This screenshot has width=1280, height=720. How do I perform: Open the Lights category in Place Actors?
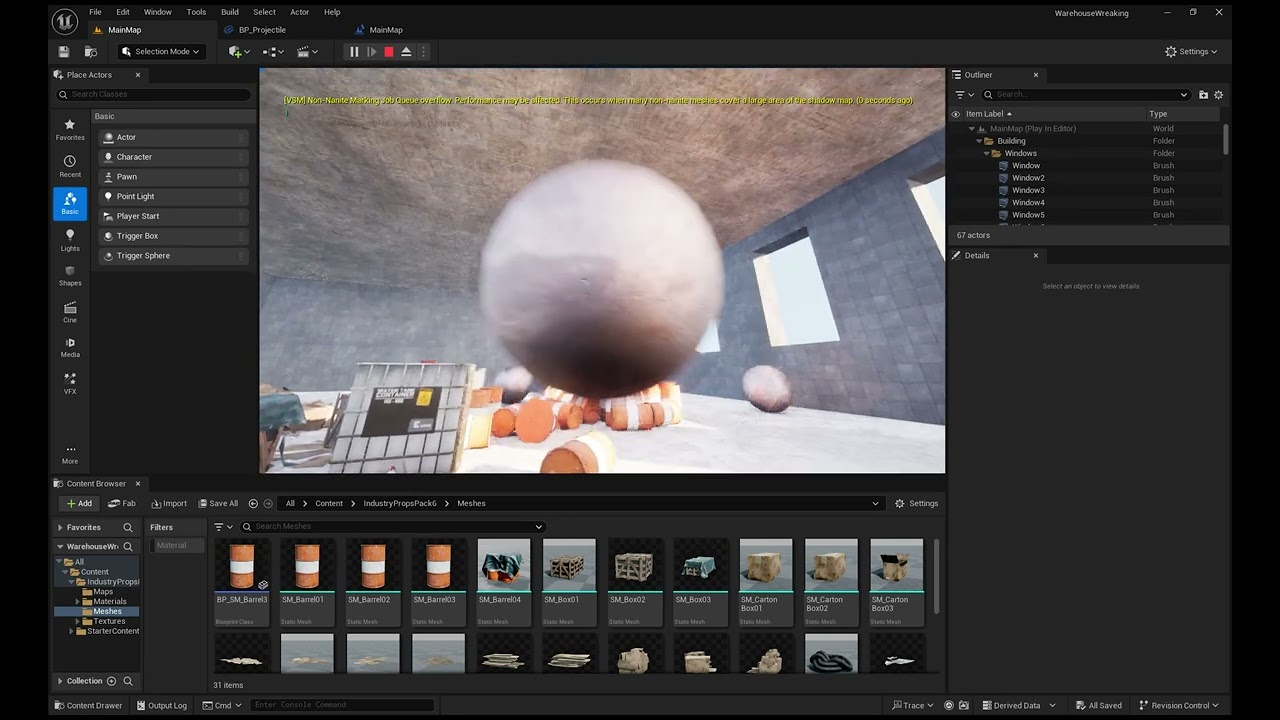coord(70,239)
